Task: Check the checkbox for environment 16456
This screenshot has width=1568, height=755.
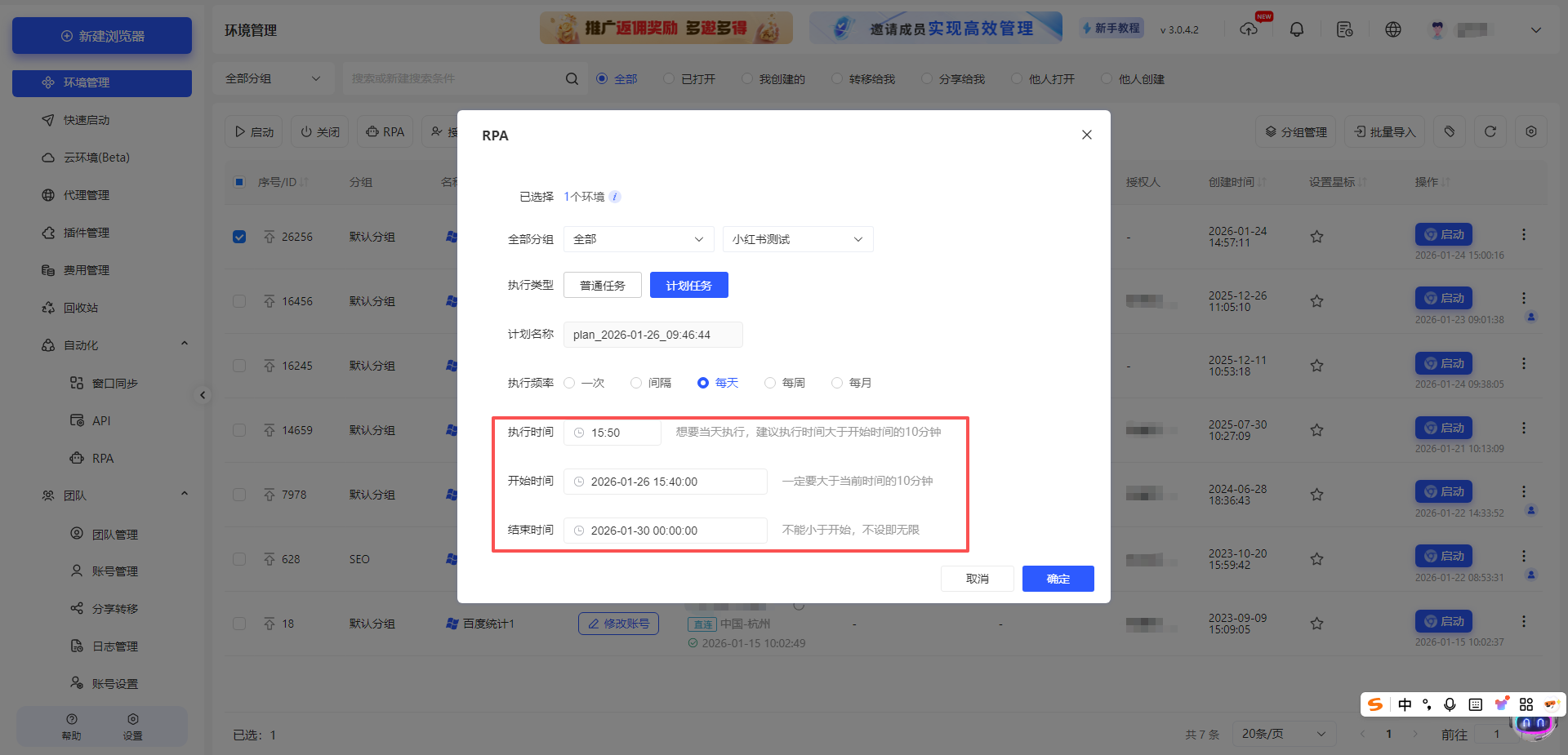Action: point(238,300)
